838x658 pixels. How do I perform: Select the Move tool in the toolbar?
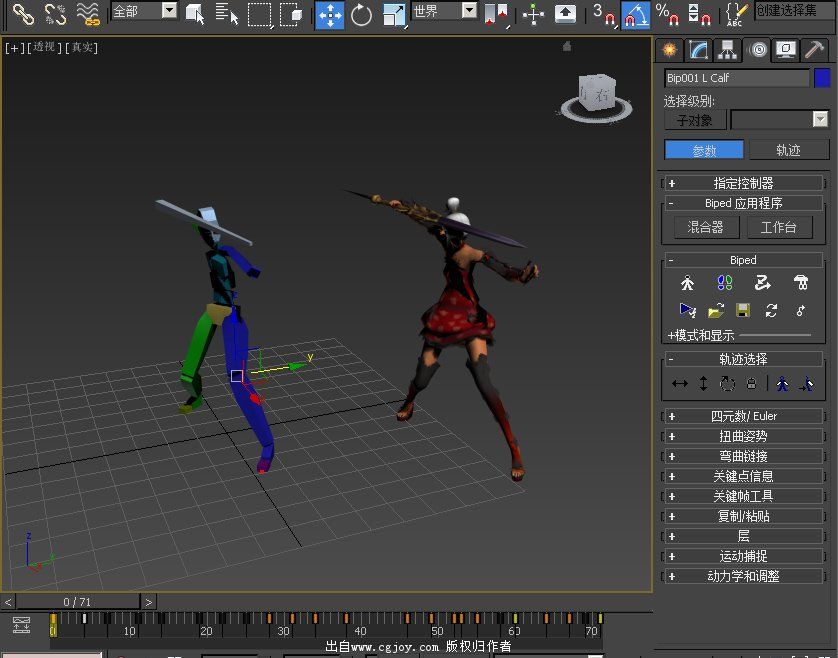(x=329, y=14)
